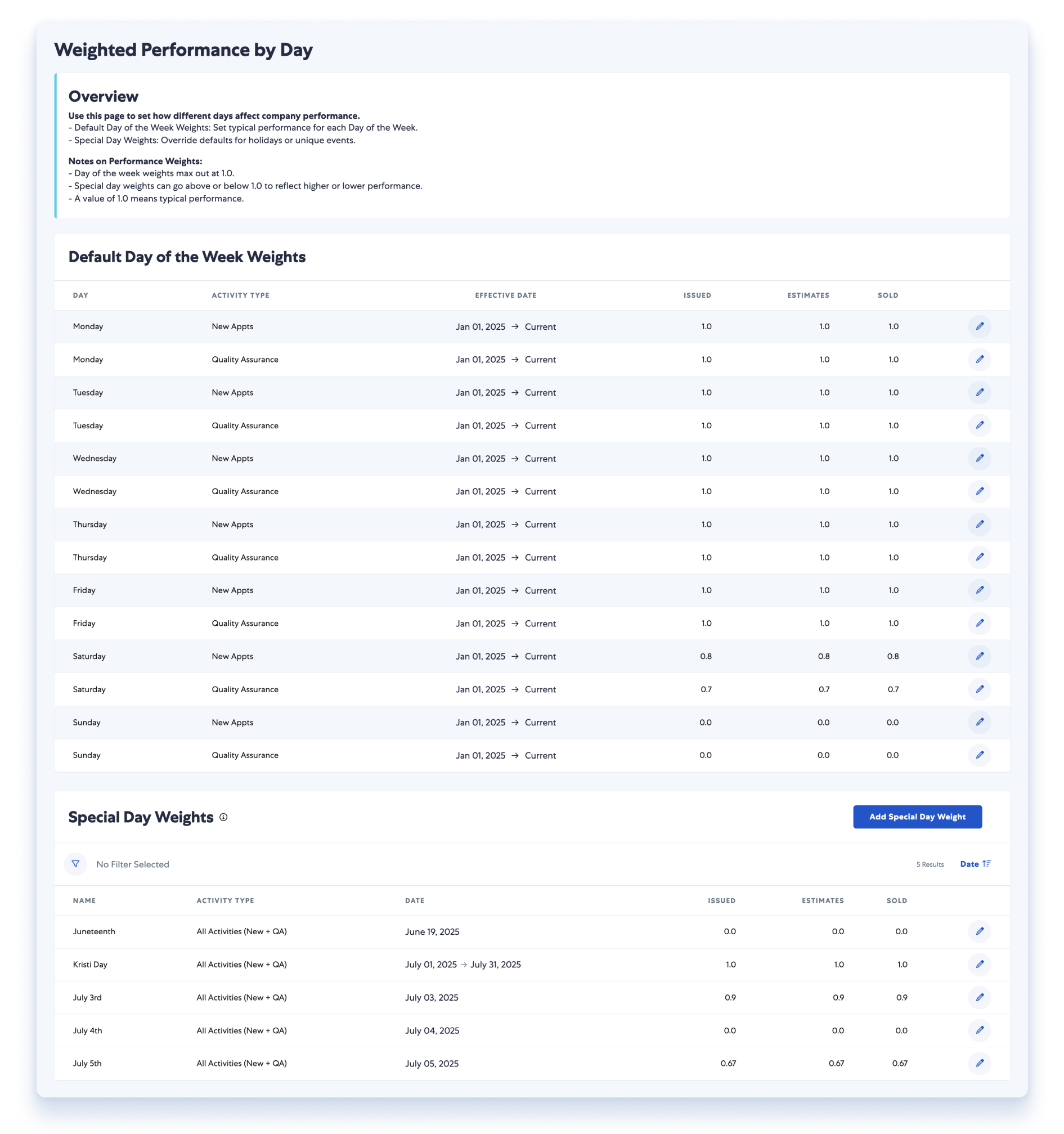
Task: Click the Overview heading
Action: pos(103,96)
